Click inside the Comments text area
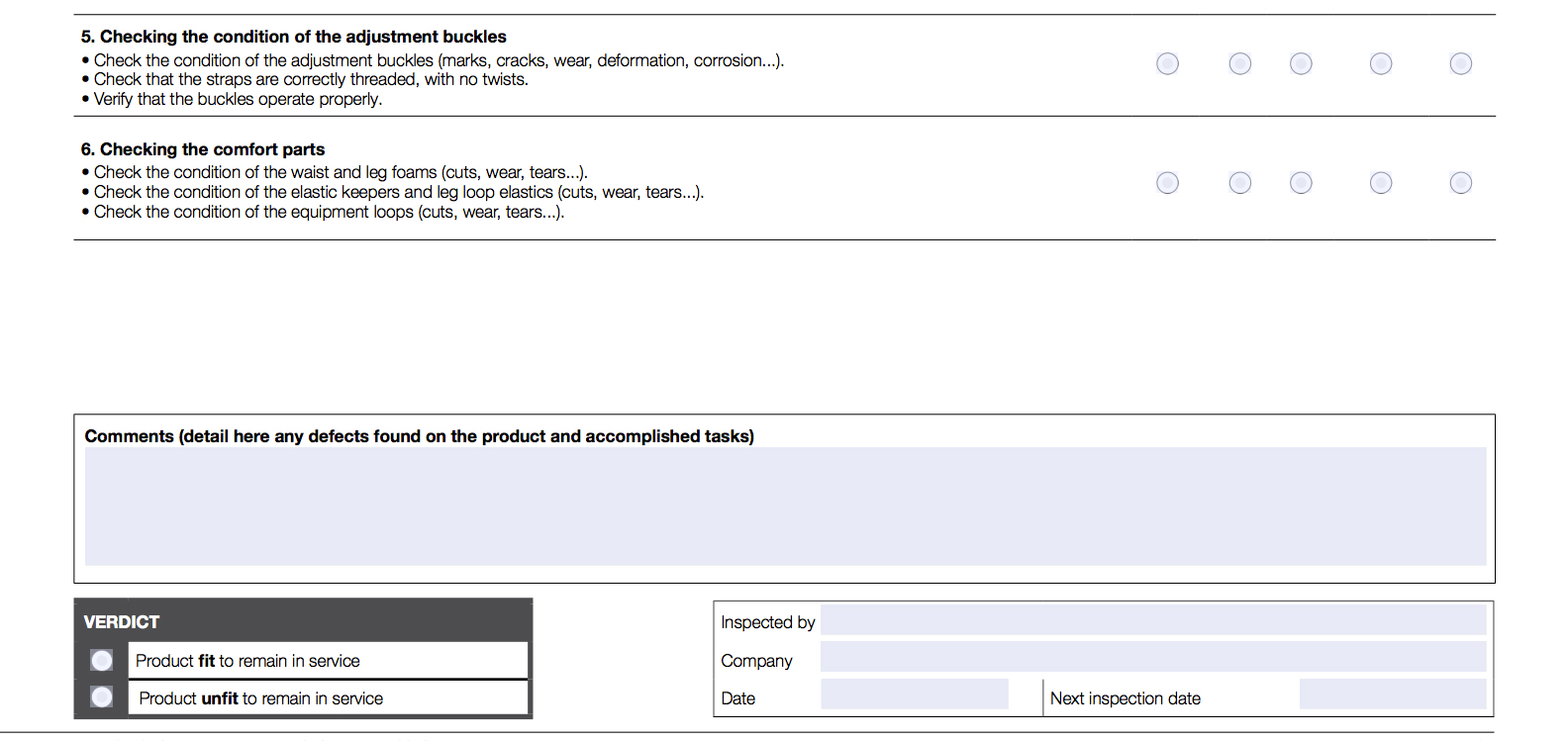This screenshot has width=1568, height=741. point(785,506)
